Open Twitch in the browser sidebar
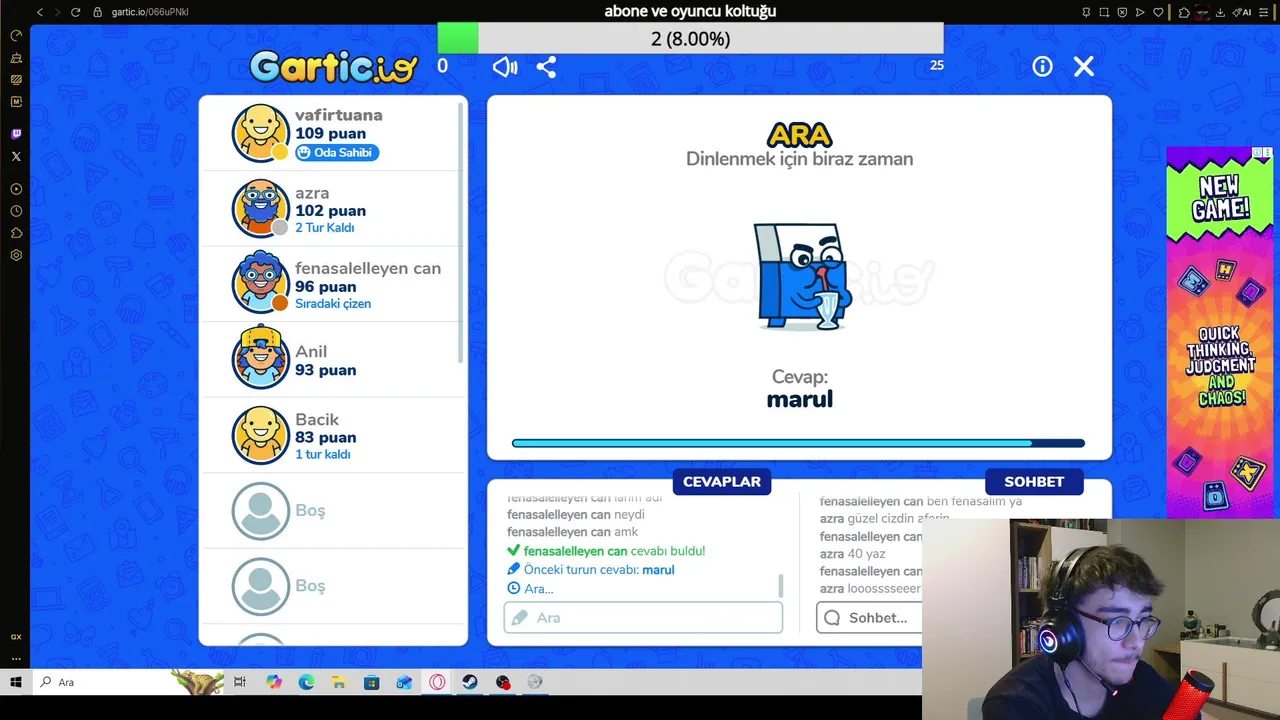 (16, 134)
